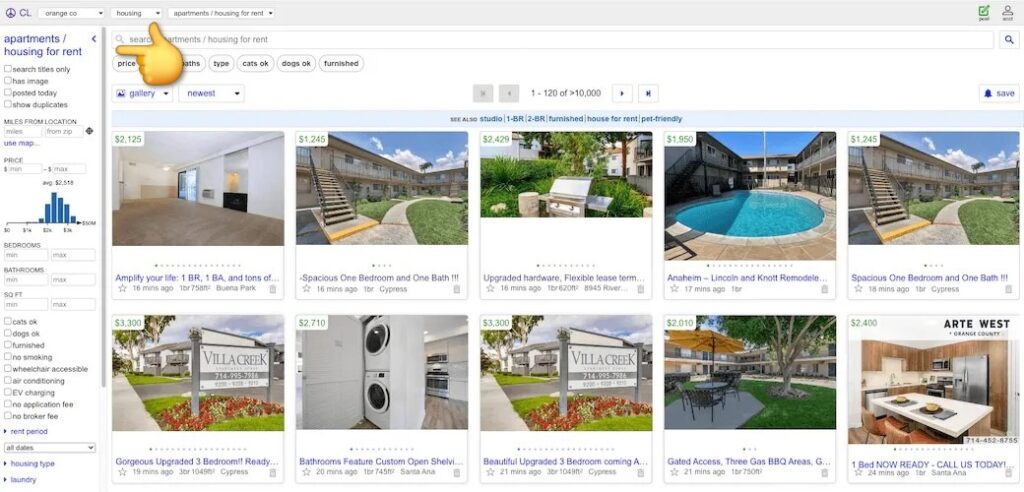Click the minimum bedrooms field
Screen dimensions: 1024x492
26,255
